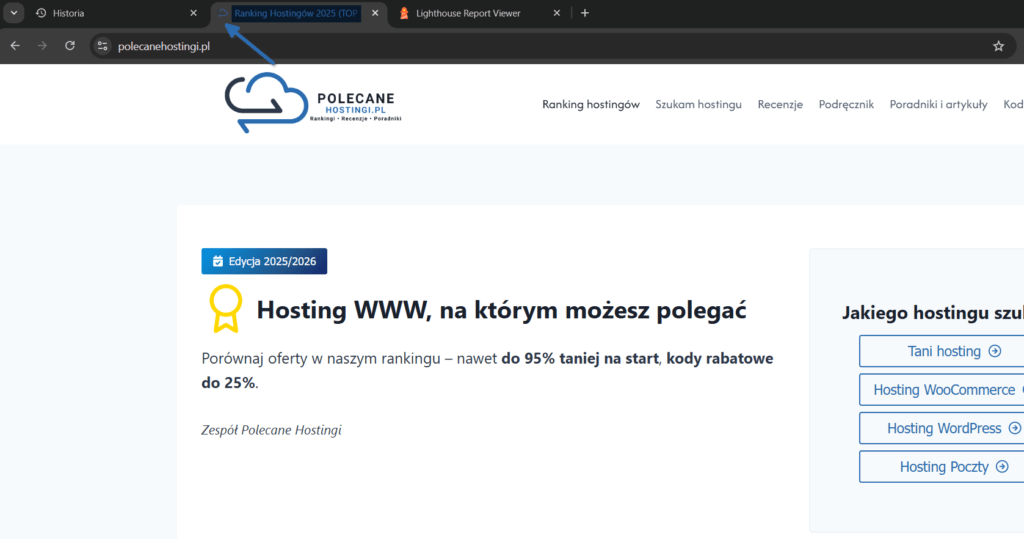Image resolution: width=1024 pixels, height=539 pixels.
Task: Open Podręcznik menu item
Action: click(846, 105)
